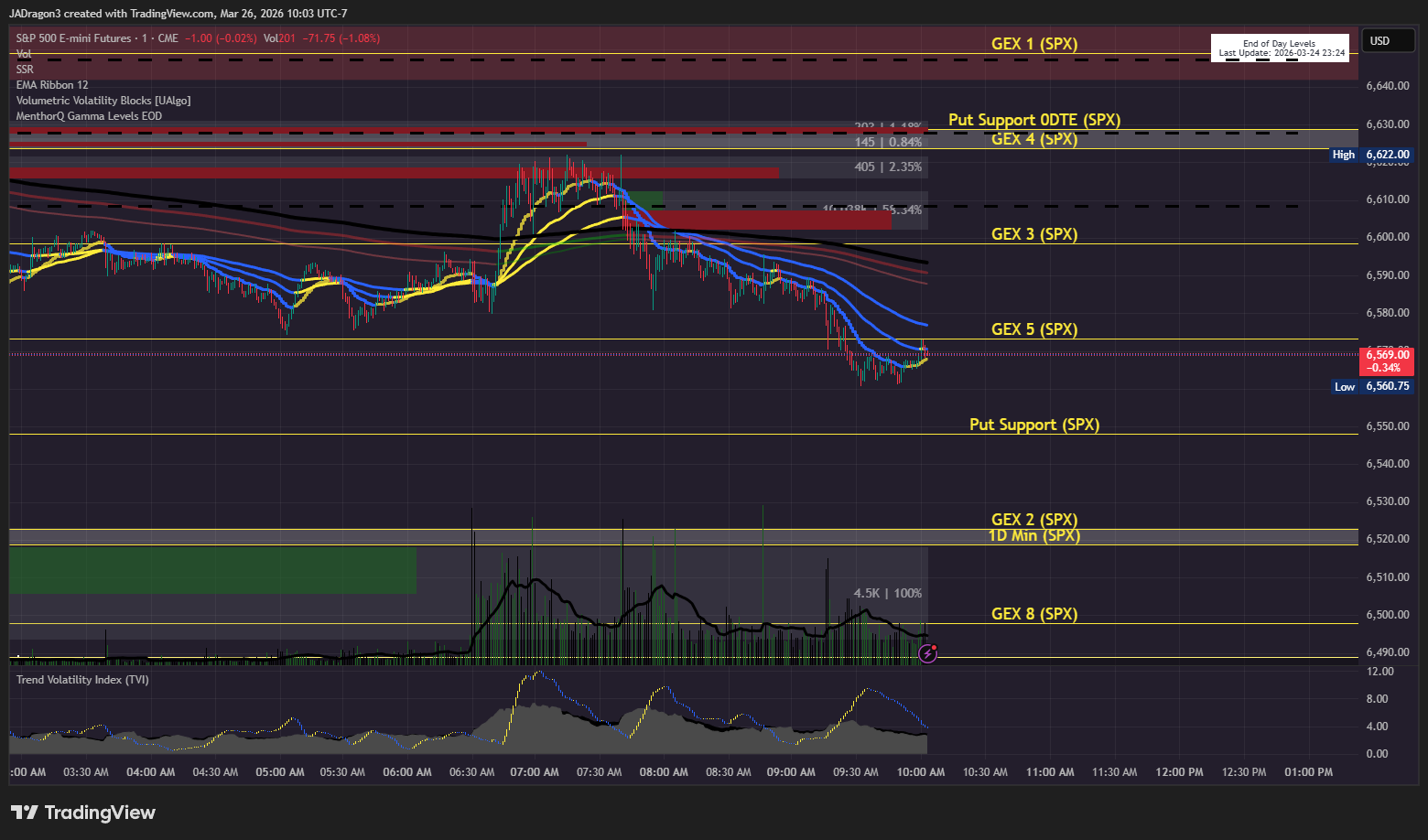Select the 6,540.00 price axis label
Screen dimensions: 1428x840
1388,464
